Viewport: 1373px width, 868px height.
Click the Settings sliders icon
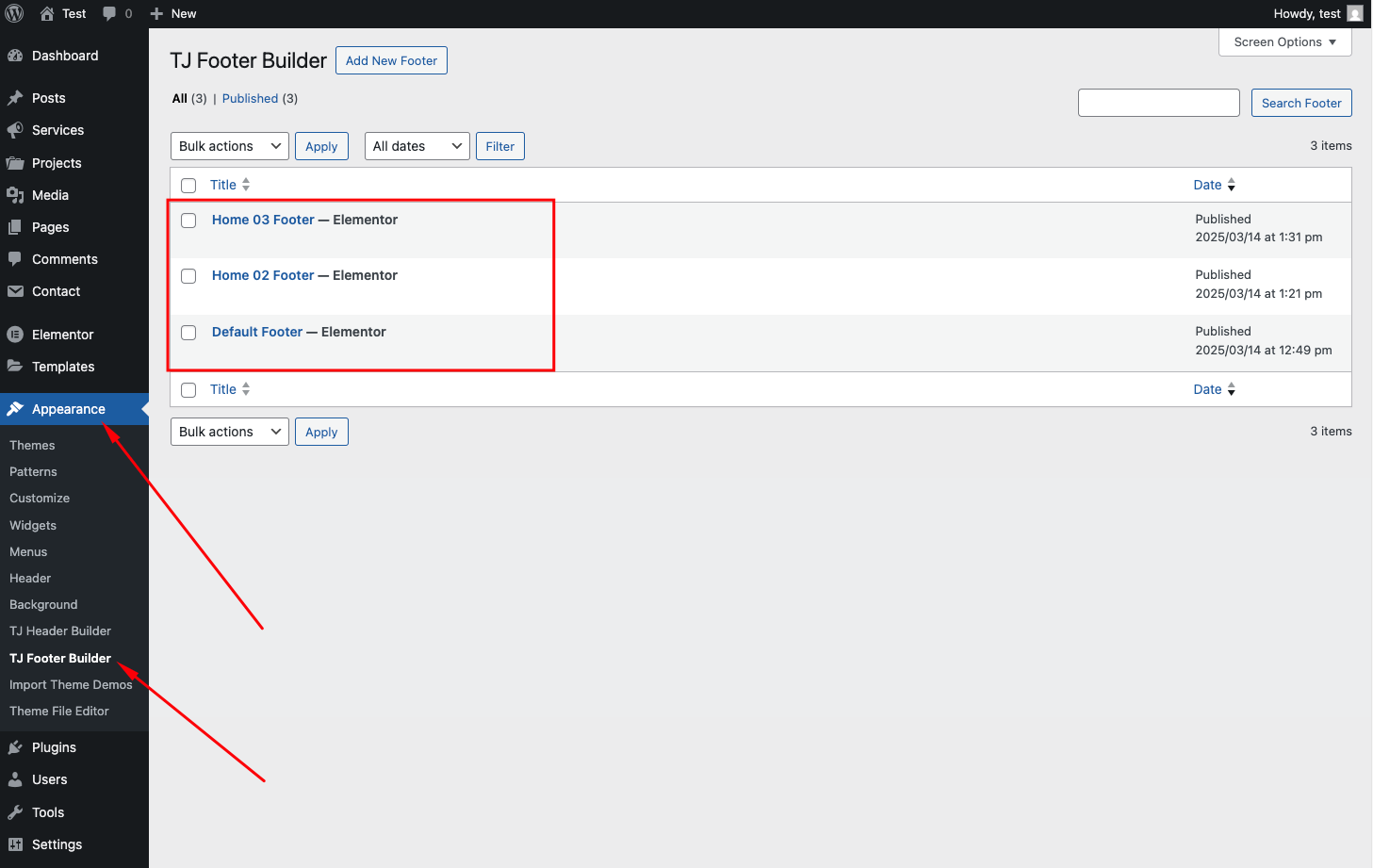click(15, 844)
